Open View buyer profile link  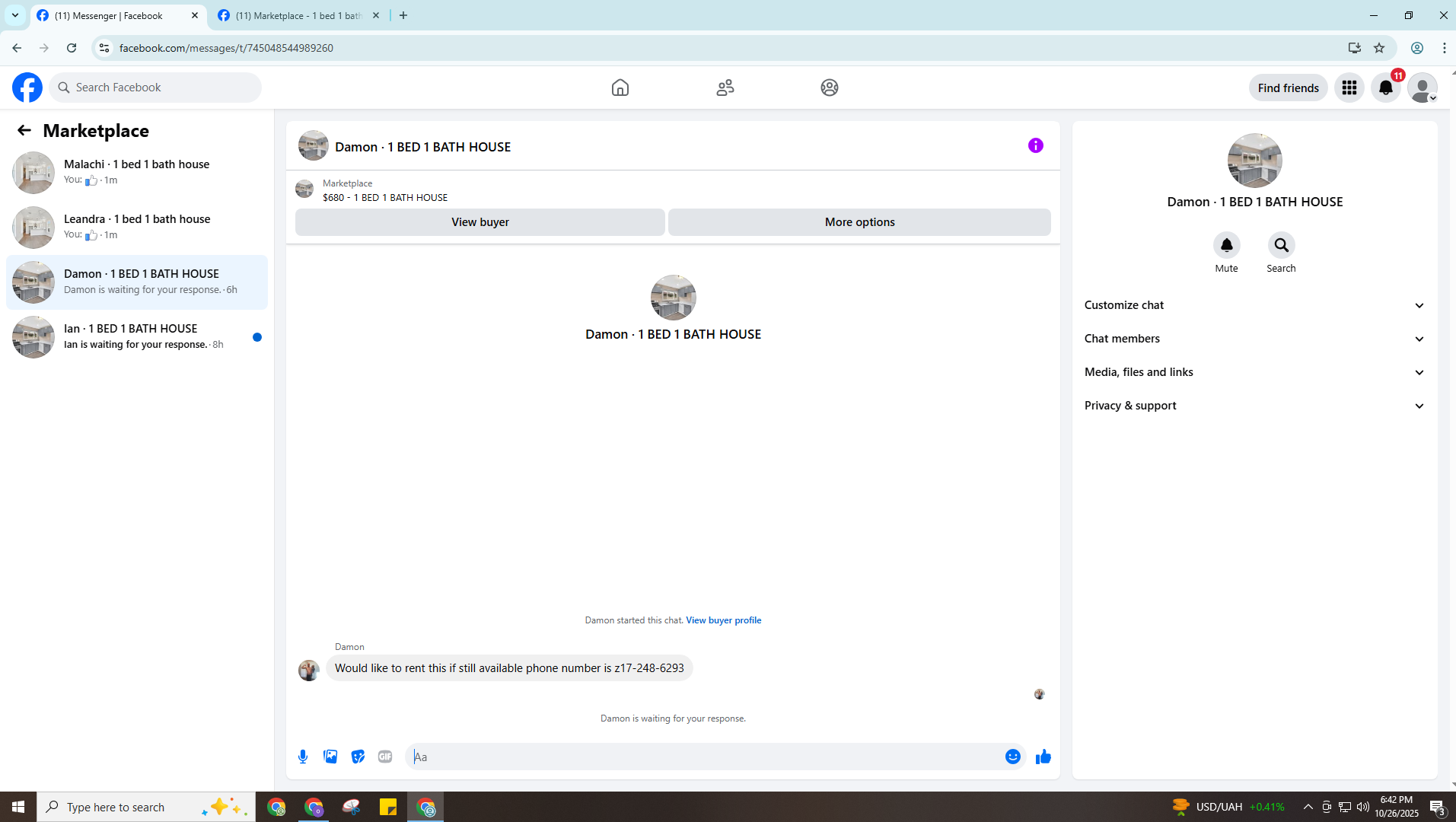723,620
